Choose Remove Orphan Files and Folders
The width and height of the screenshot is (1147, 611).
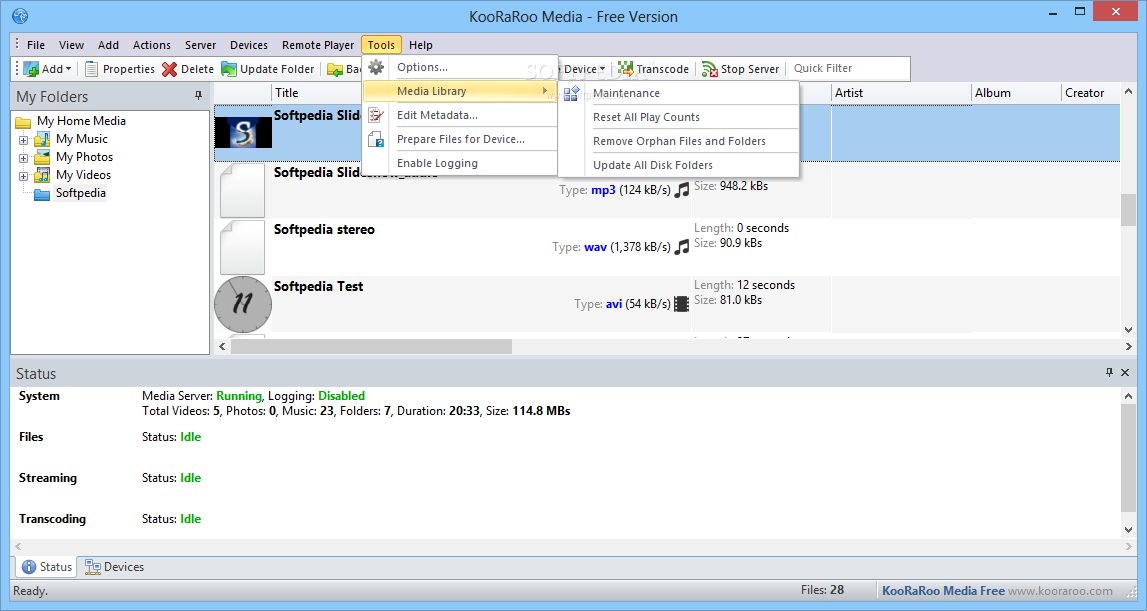679,141
